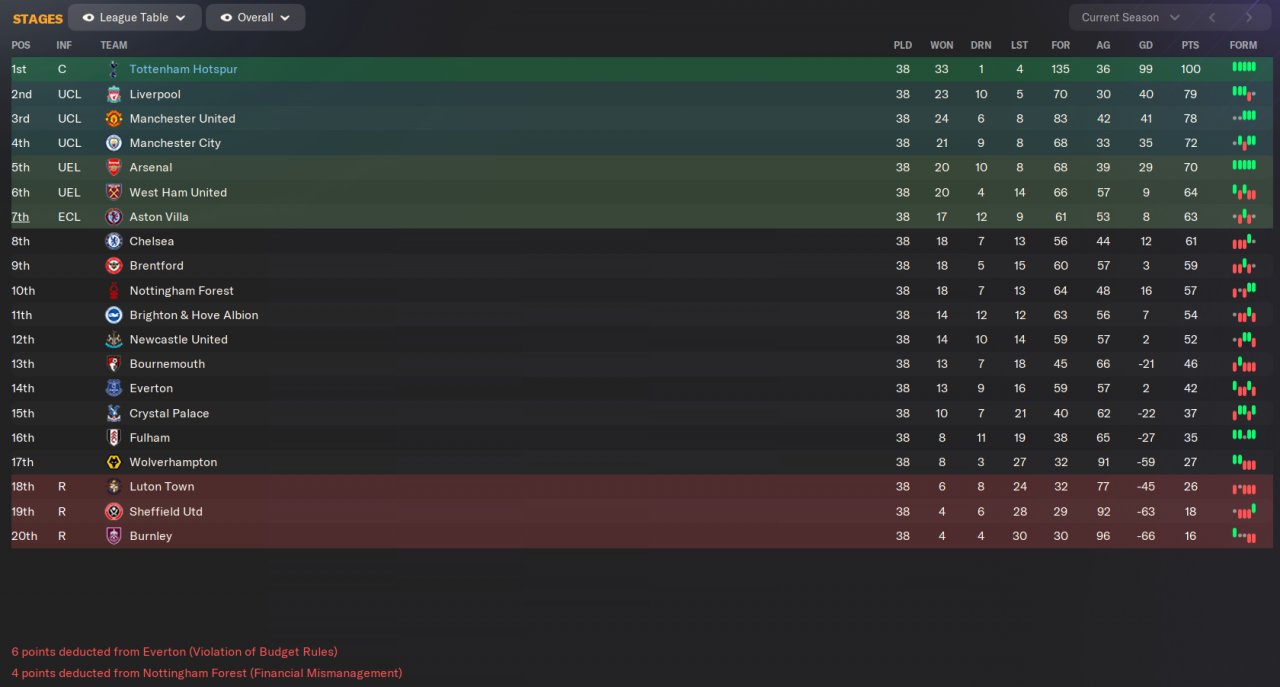The height and width of the screenshot is (687, 1280).
Task: Open the League Table view dropdown
Action: (x=135, y=18)
